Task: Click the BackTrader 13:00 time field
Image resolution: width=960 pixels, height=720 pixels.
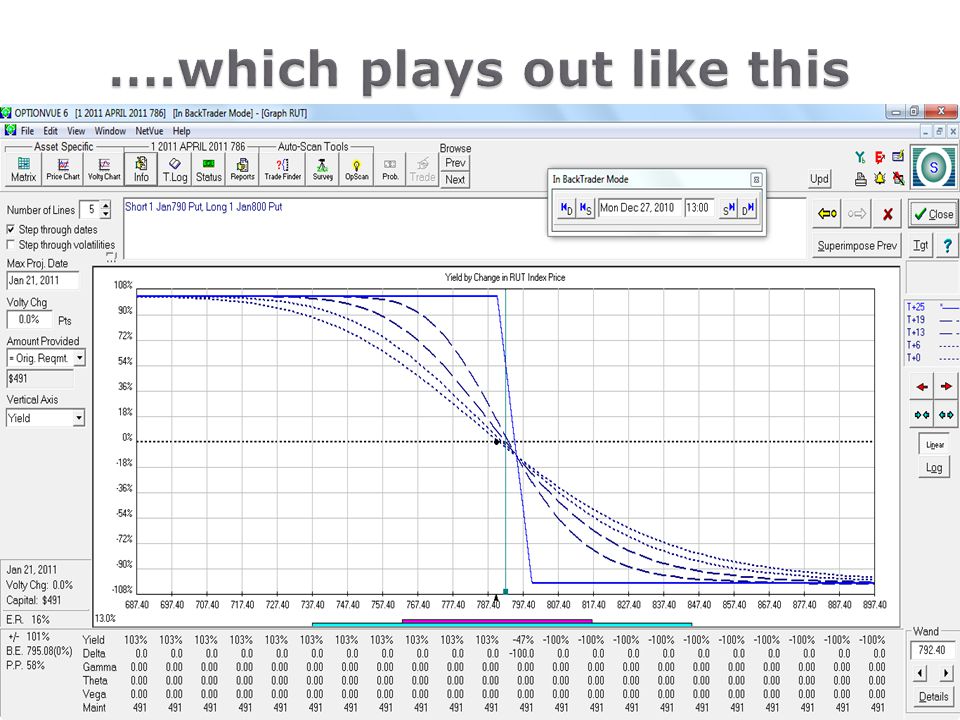Action: (699, 208)
